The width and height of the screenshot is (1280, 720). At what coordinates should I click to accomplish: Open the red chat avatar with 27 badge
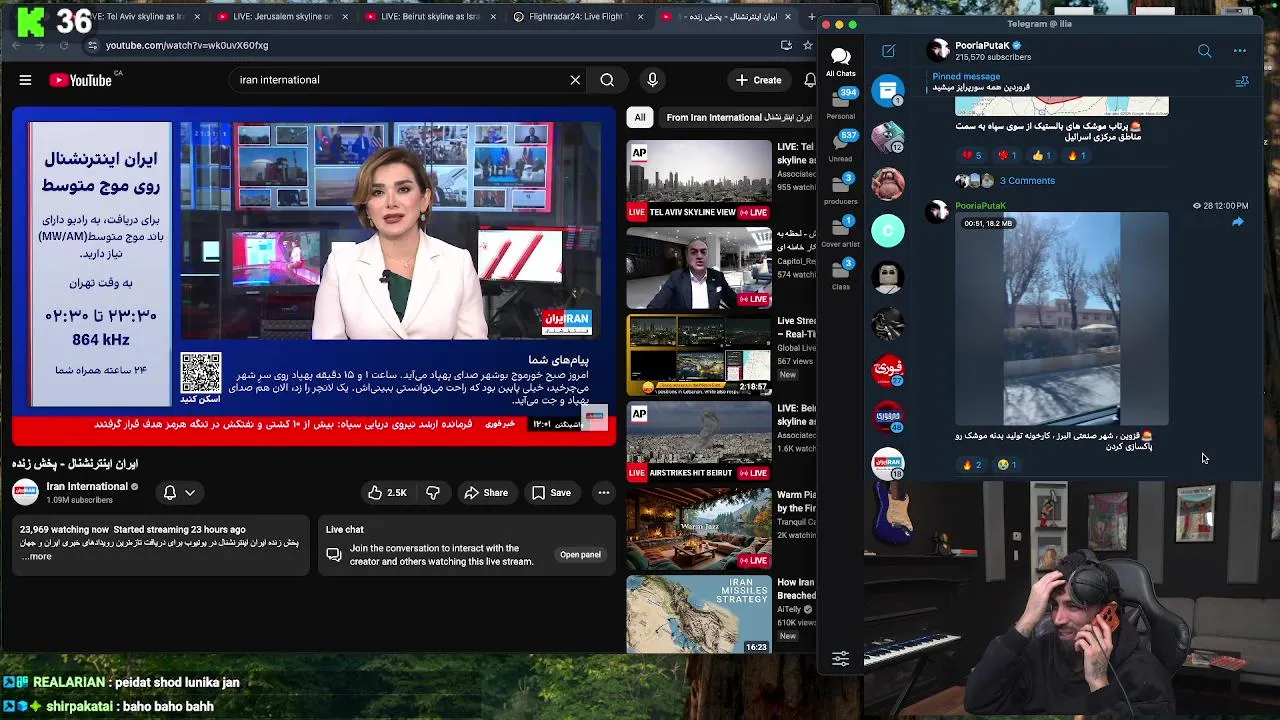click(888, 370)
